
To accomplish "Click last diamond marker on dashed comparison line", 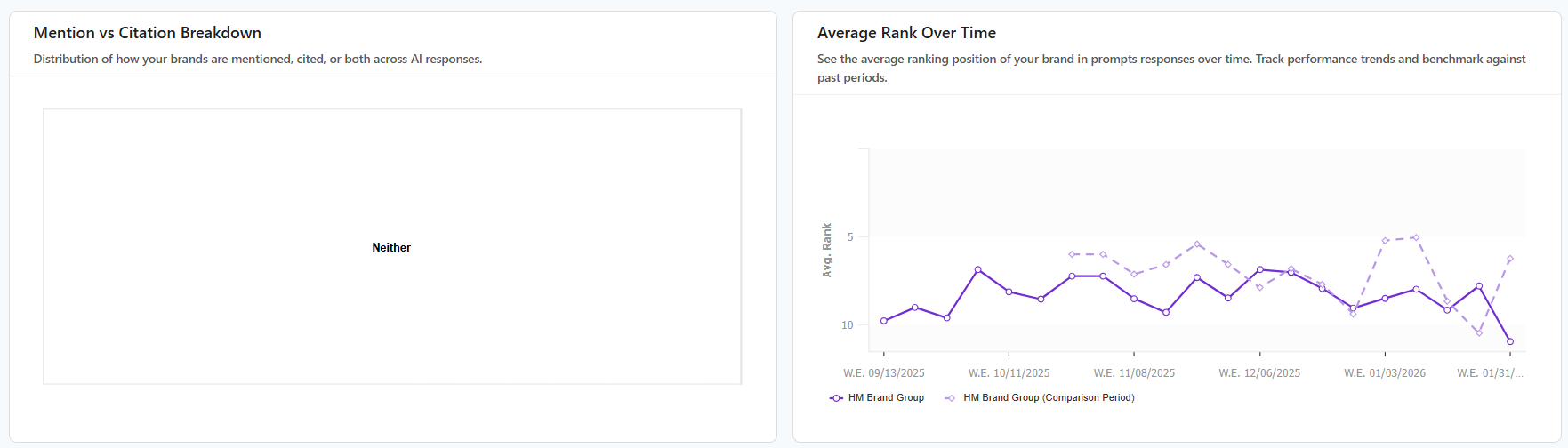I will click(x=1510, y=259).
